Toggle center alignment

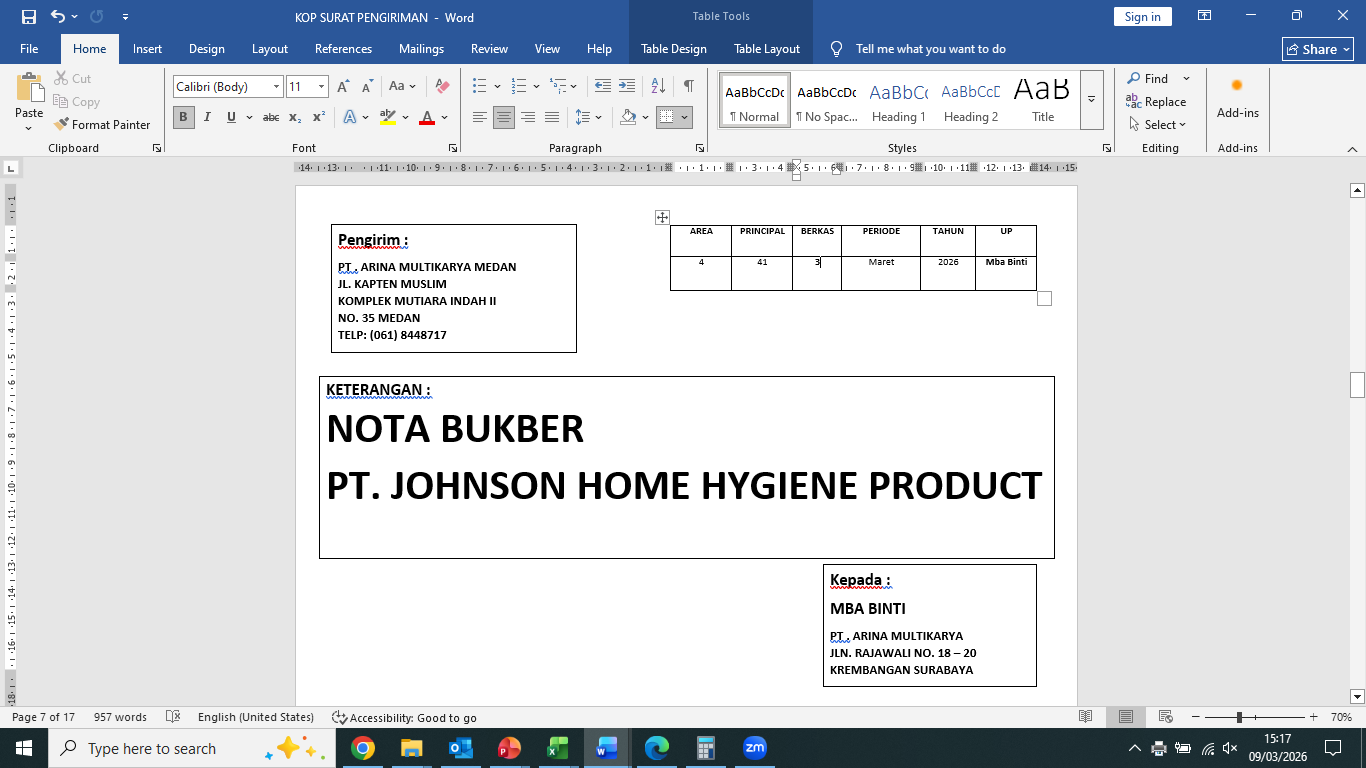pyautogui.click(x=504, y=117)
